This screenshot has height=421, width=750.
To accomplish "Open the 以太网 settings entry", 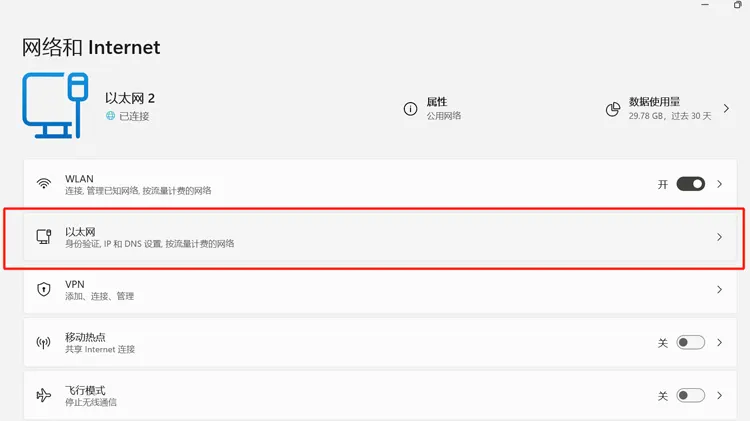I will point(380,237).
